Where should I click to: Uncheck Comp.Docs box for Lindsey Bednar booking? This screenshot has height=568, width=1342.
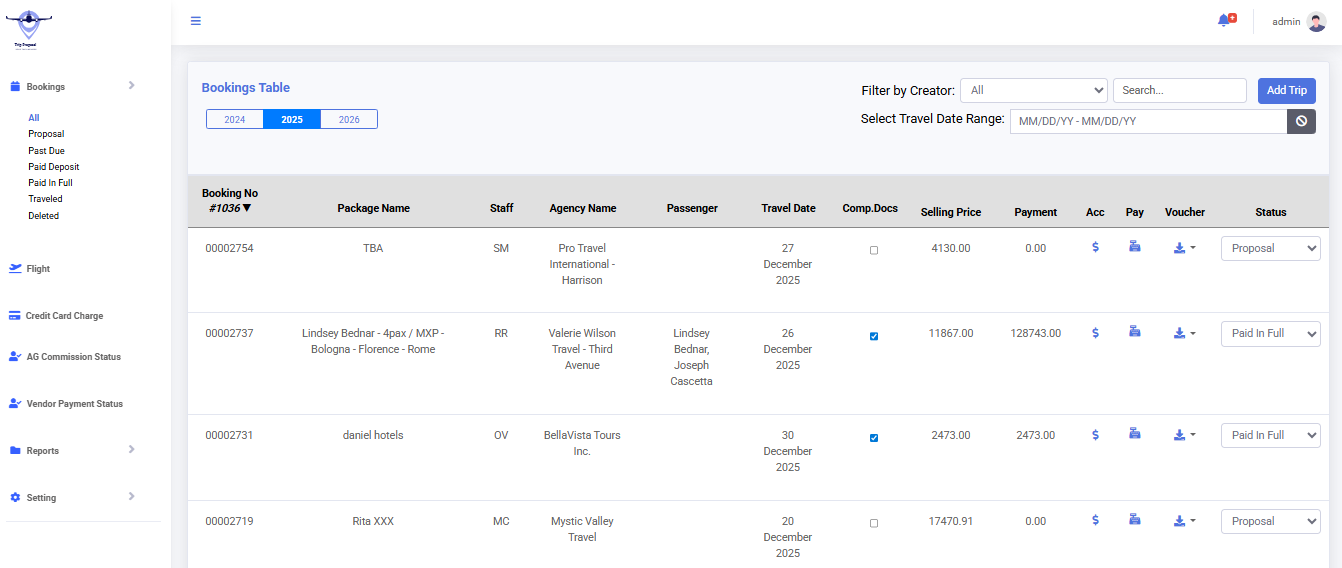pos(874,336)
